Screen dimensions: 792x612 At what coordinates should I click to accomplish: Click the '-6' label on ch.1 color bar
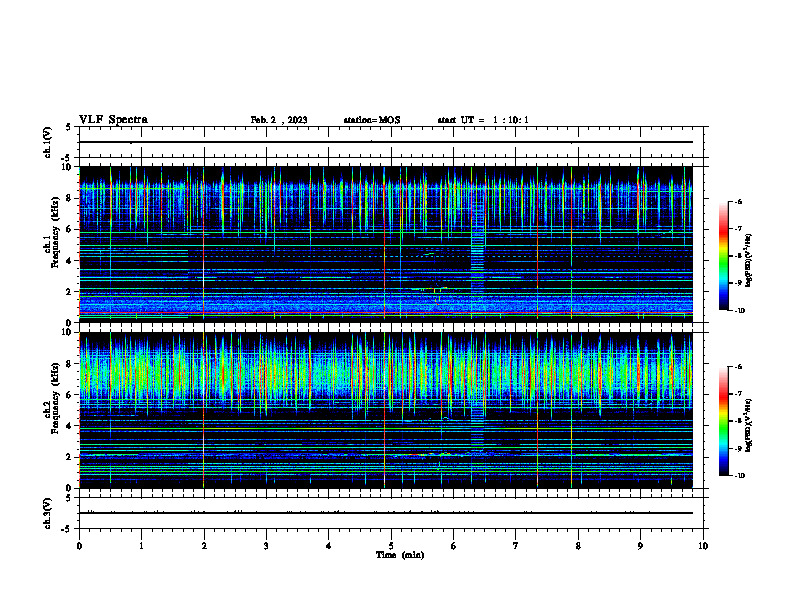[x=738, y=201]
